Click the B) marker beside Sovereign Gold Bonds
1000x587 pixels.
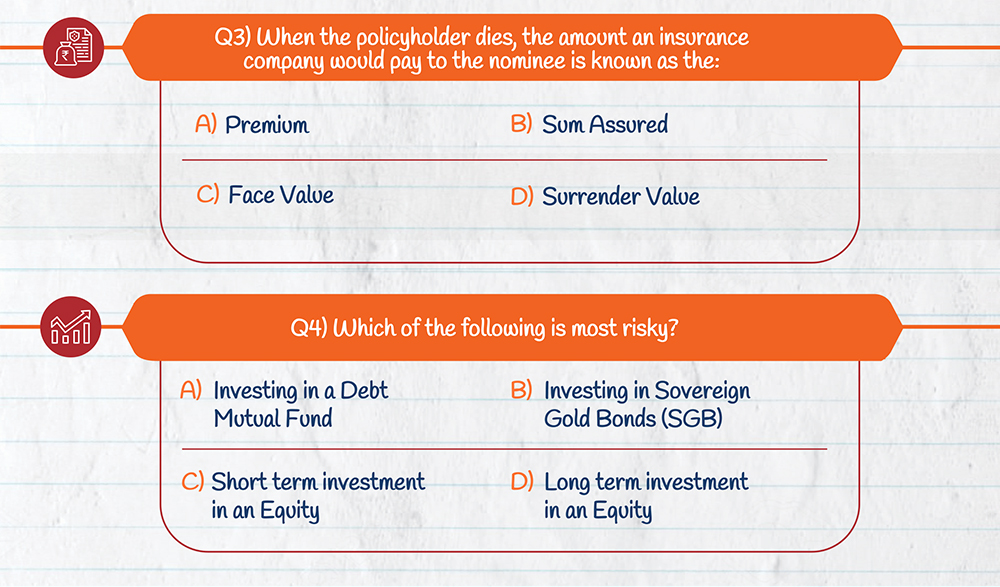(521, 390)
